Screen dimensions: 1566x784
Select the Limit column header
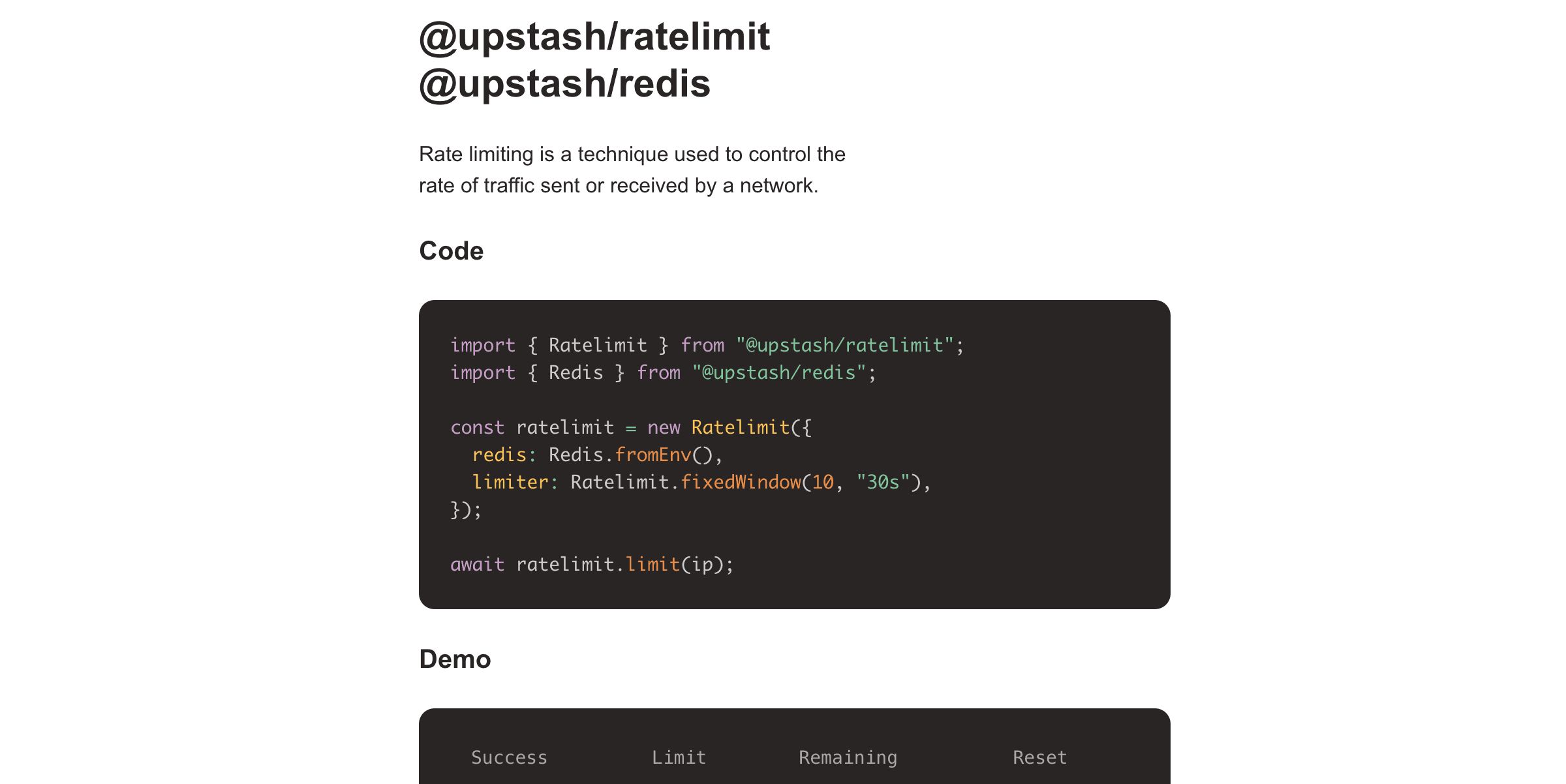679,757
